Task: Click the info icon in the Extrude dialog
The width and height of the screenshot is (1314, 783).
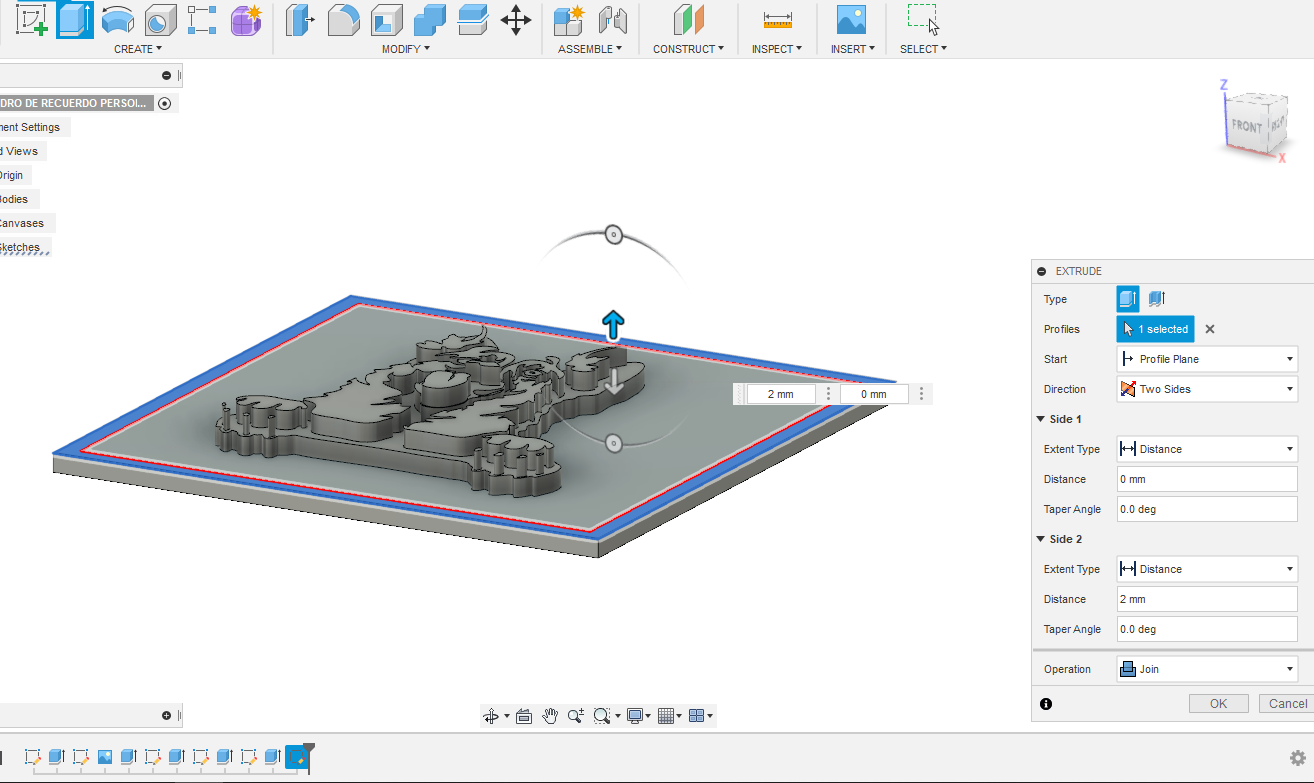Action: (x=1046, y=704)
